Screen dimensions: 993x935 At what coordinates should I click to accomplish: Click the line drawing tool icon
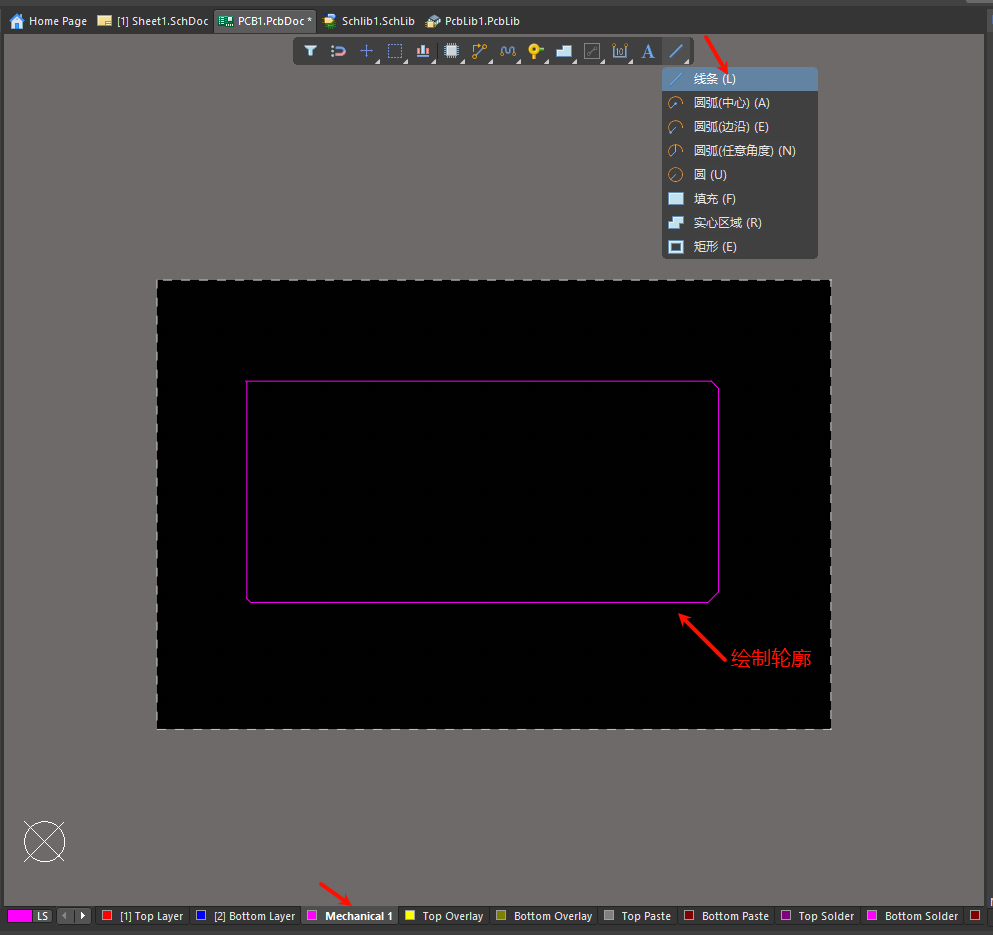click(x=676, y=51)
